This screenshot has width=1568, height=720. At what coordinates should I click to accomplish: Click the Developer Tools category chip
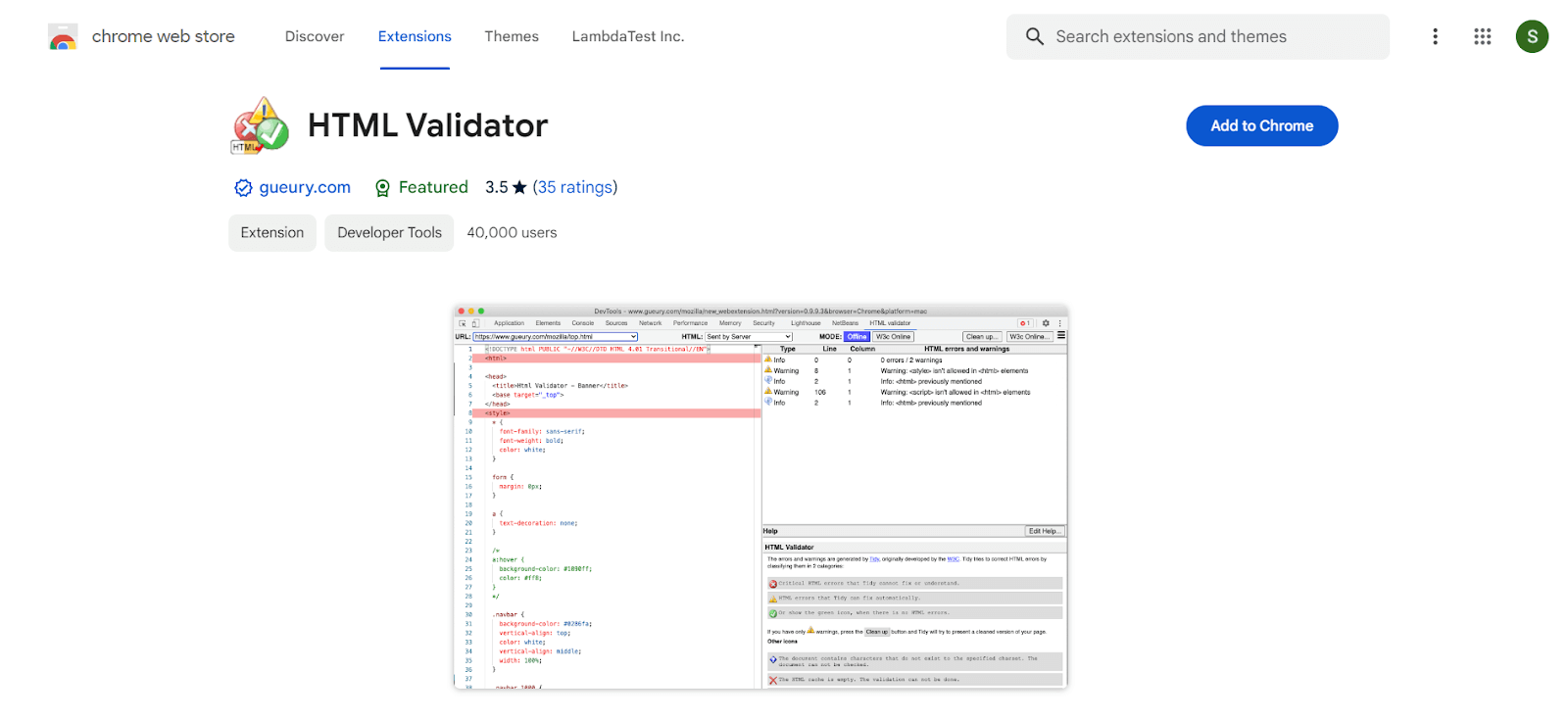[x=389, y=232]
